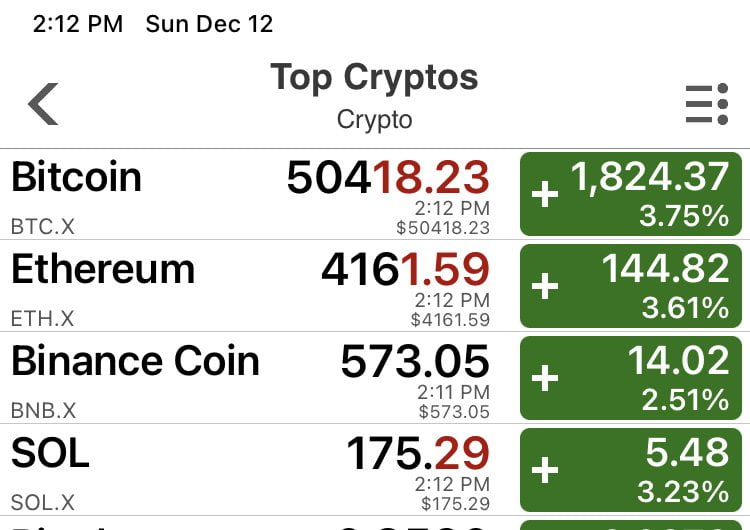Tap the Ethereum price 4161.59
The width and height of the screenshot is (750, 530).
click(x=405, y=270)
